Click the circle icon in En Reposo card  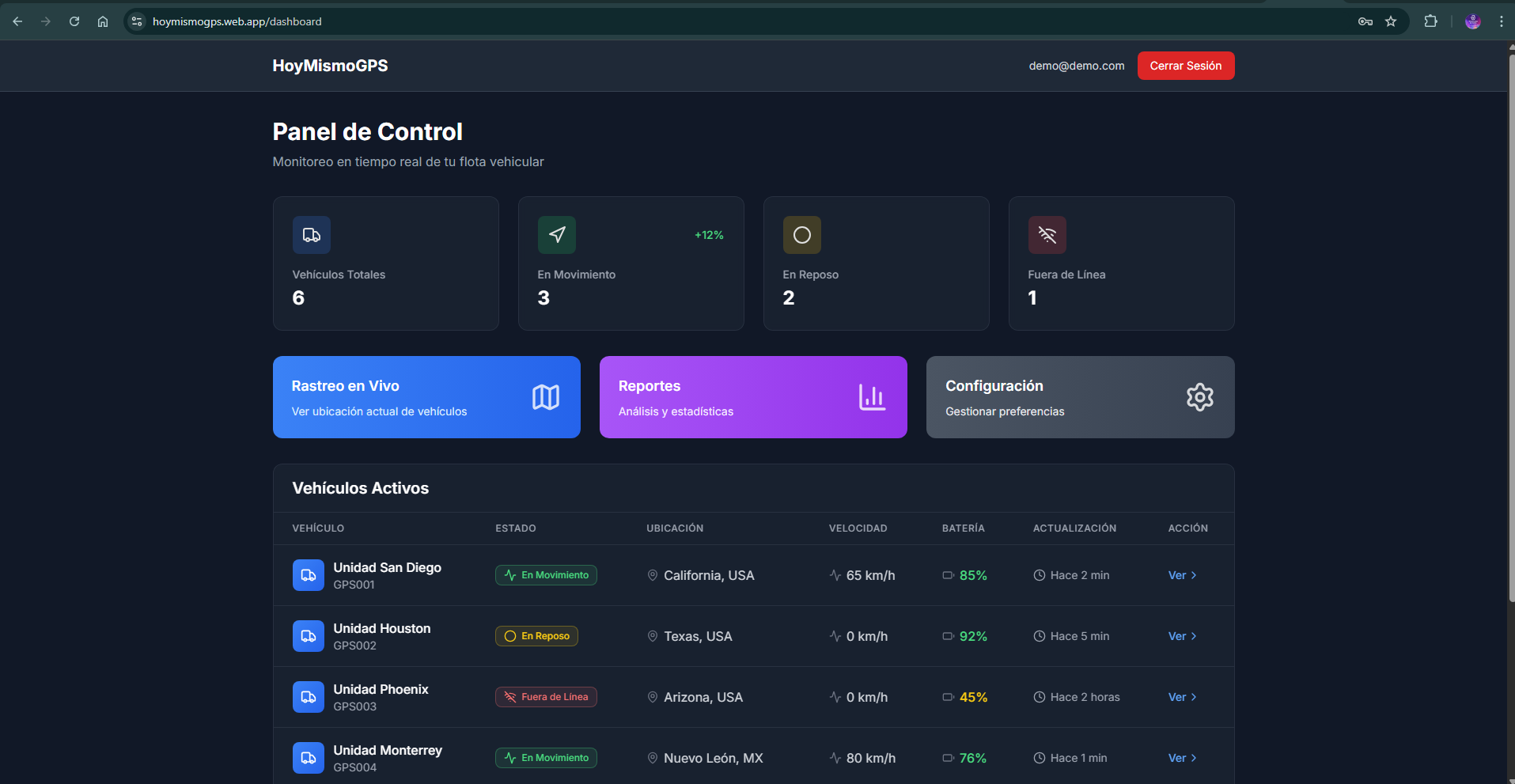coord(801,235)
